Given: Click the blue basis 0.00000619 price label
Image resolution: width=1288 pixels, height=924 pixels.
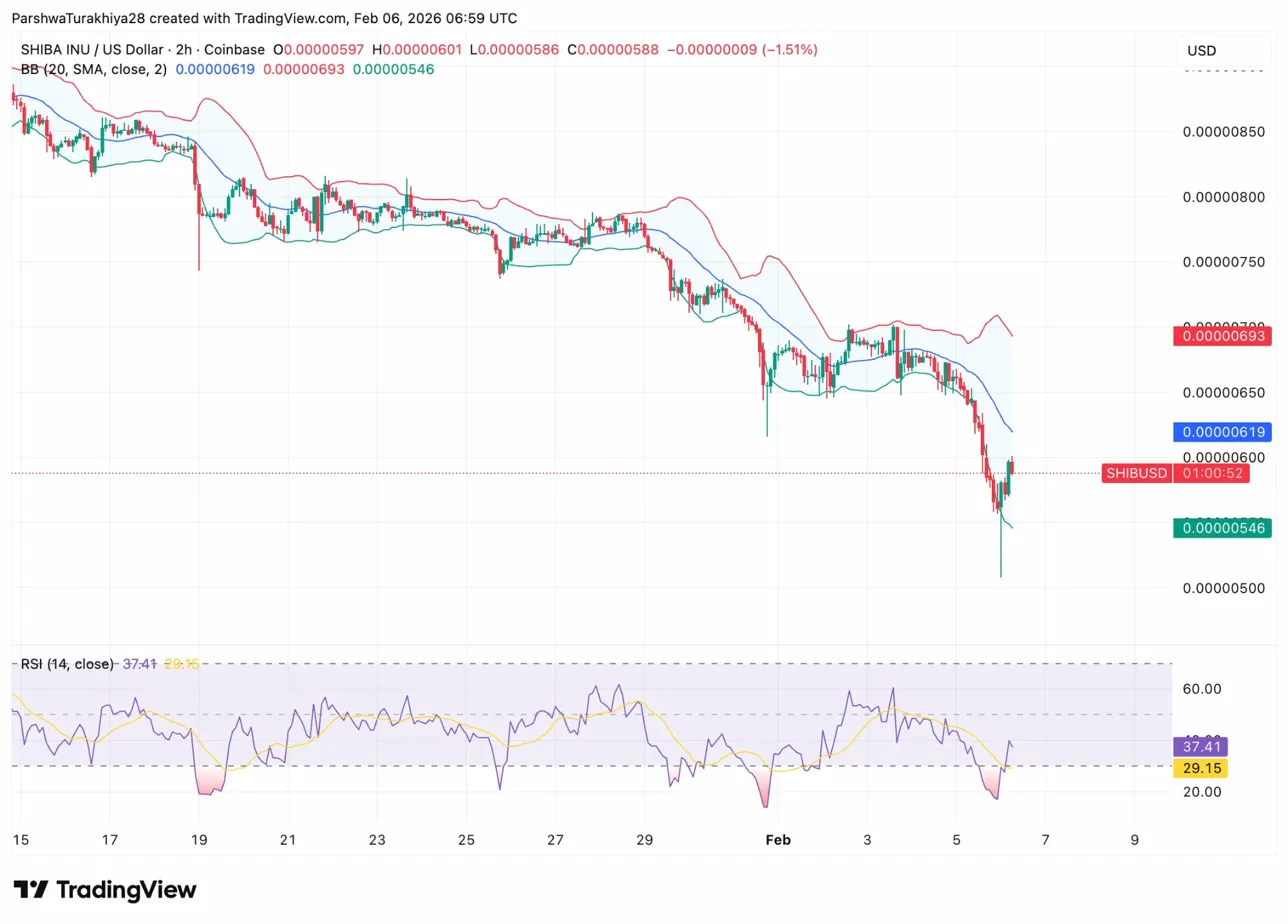Looking at the screenshot, I should 1222,432.
